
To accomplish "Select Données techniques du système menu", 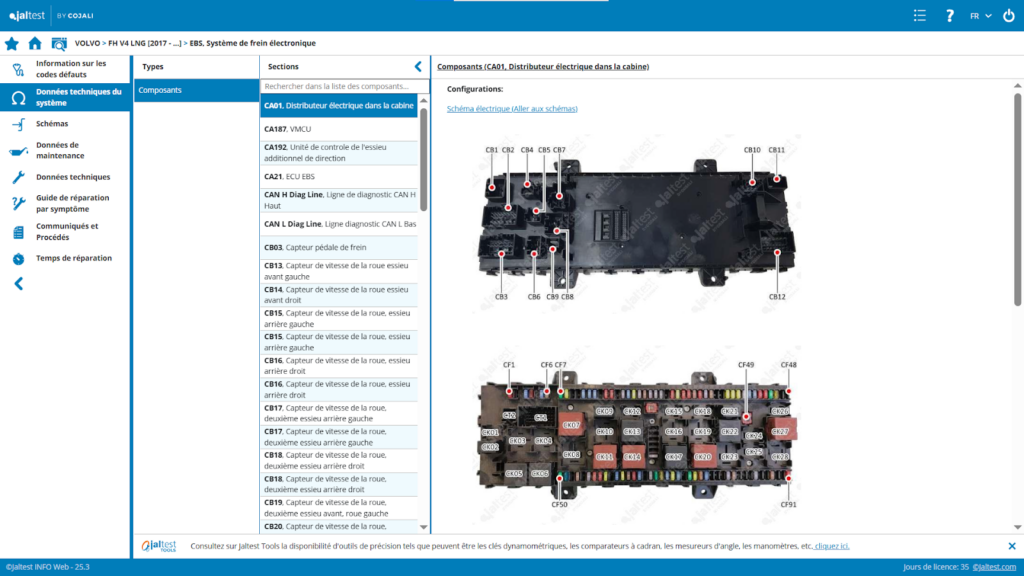I will (x=78, y=97).
